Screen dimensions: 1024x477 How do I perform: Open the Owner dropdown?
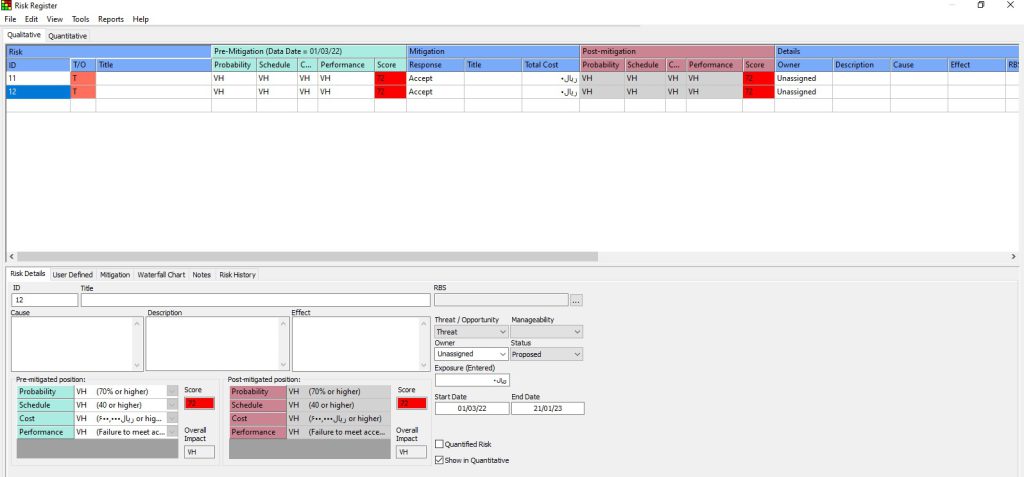[x=471, y=354]
